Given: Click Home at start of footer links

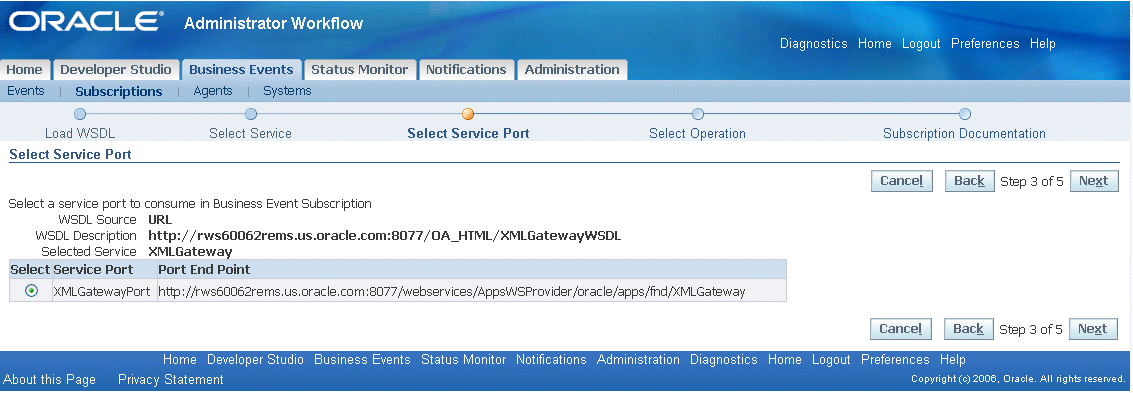Looking at the screenshot, I should [x=180, y=360].
